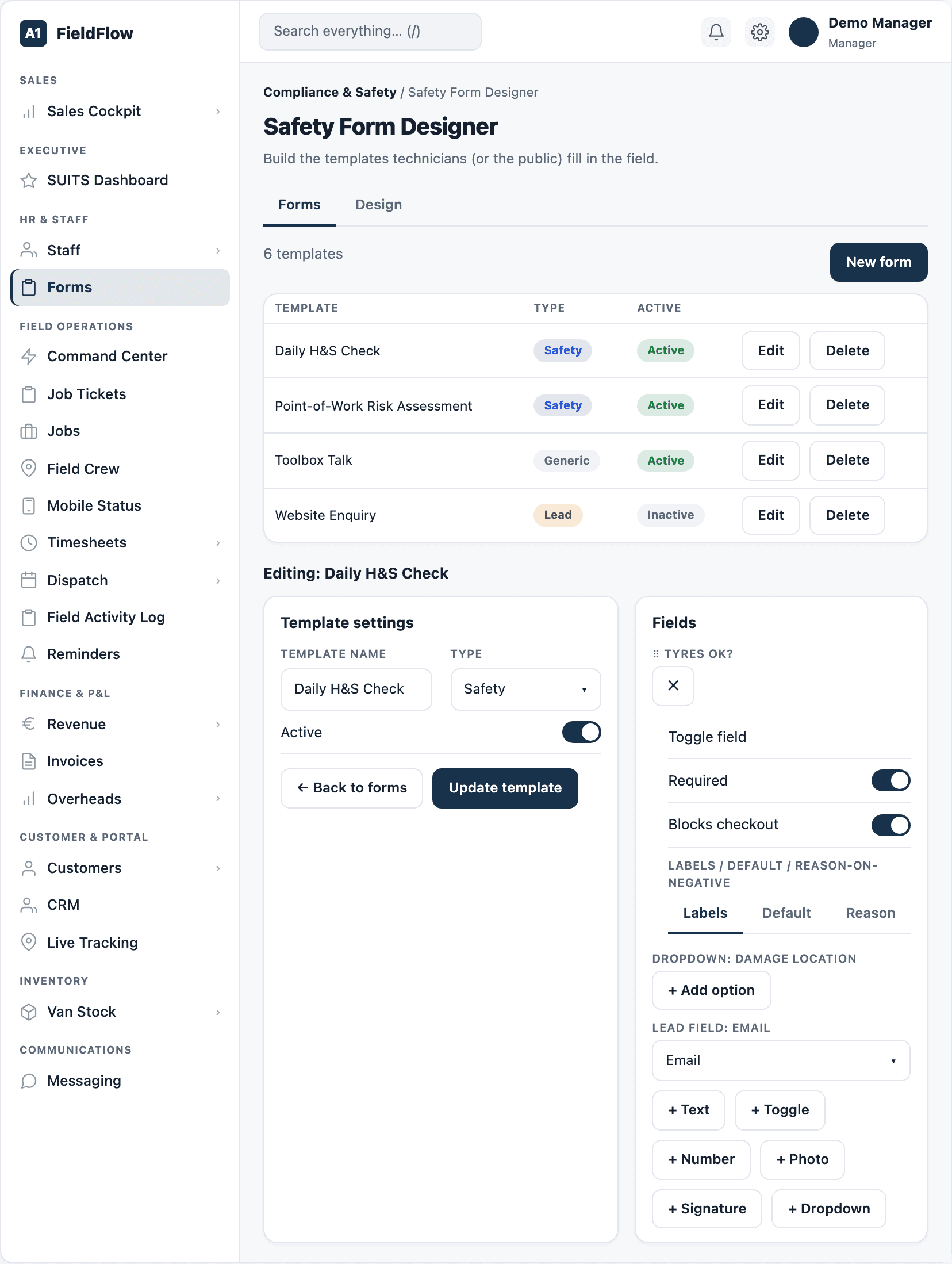This screenshot has height=1264, width=952.
Task: Delete the Website Enquiry template
Action: [x=847, y=515]
